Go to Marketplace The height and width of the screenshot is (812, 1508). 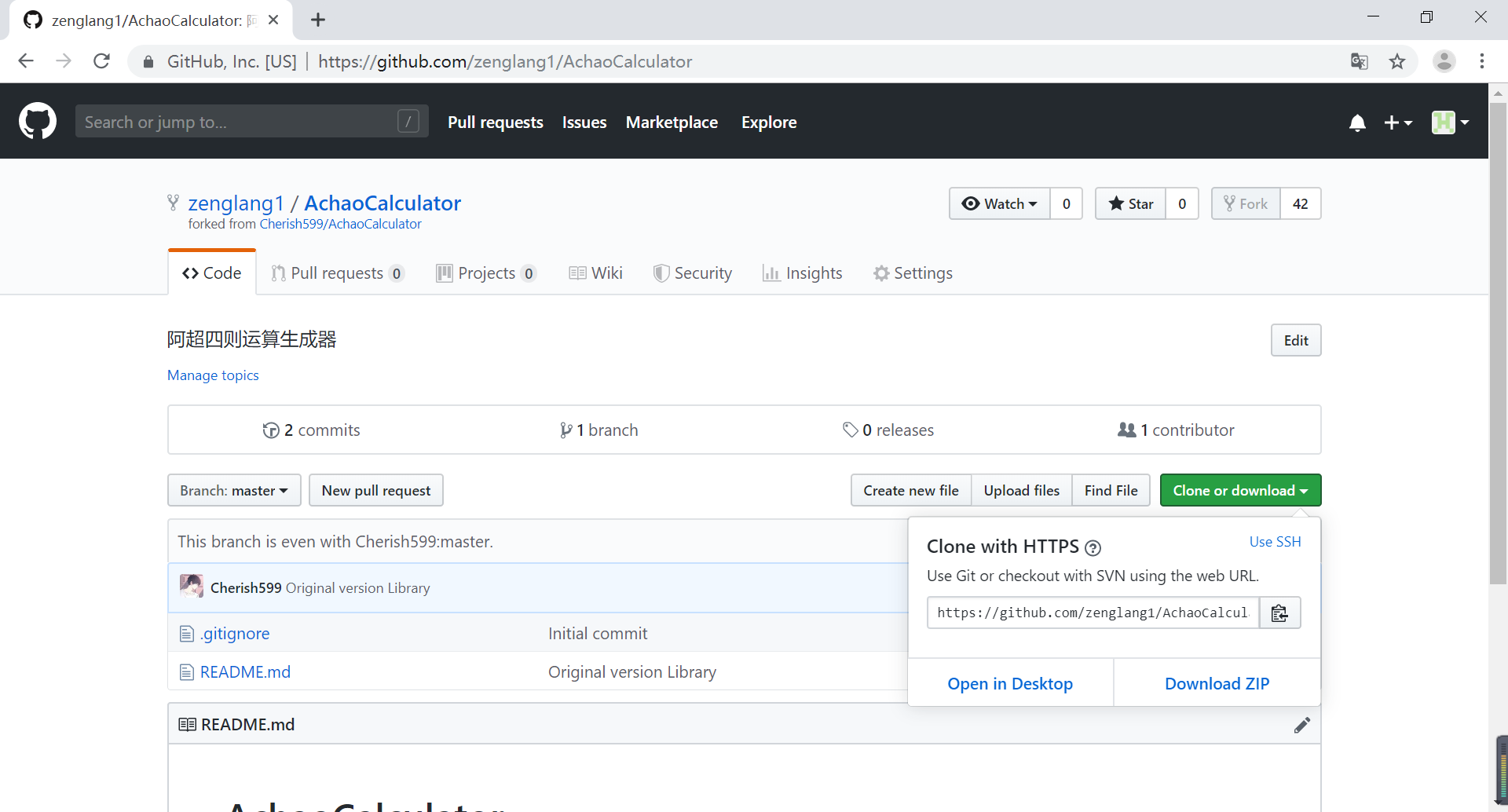[x=672, y=123]
